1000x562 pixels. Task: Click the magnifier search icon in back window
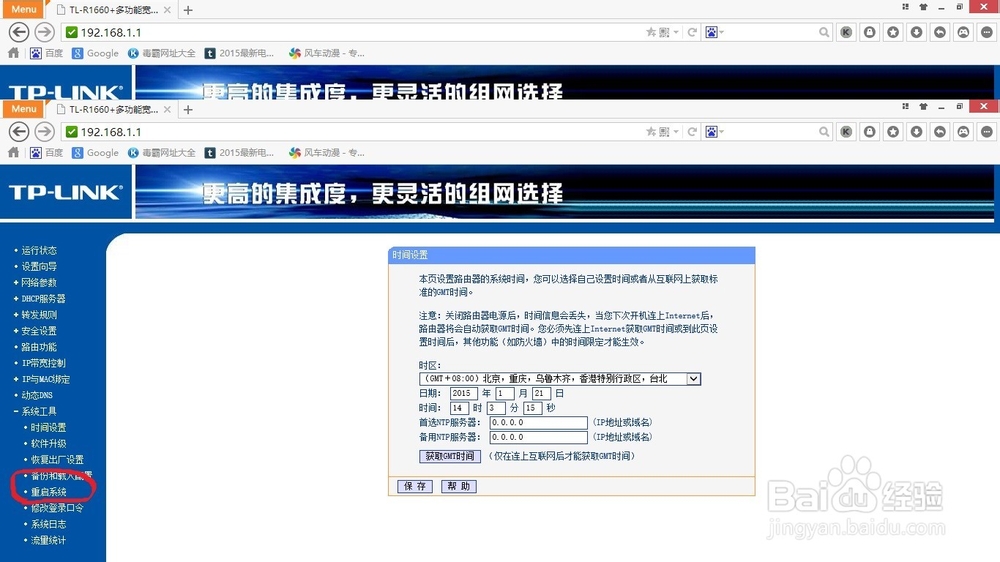tap(824, 32)
